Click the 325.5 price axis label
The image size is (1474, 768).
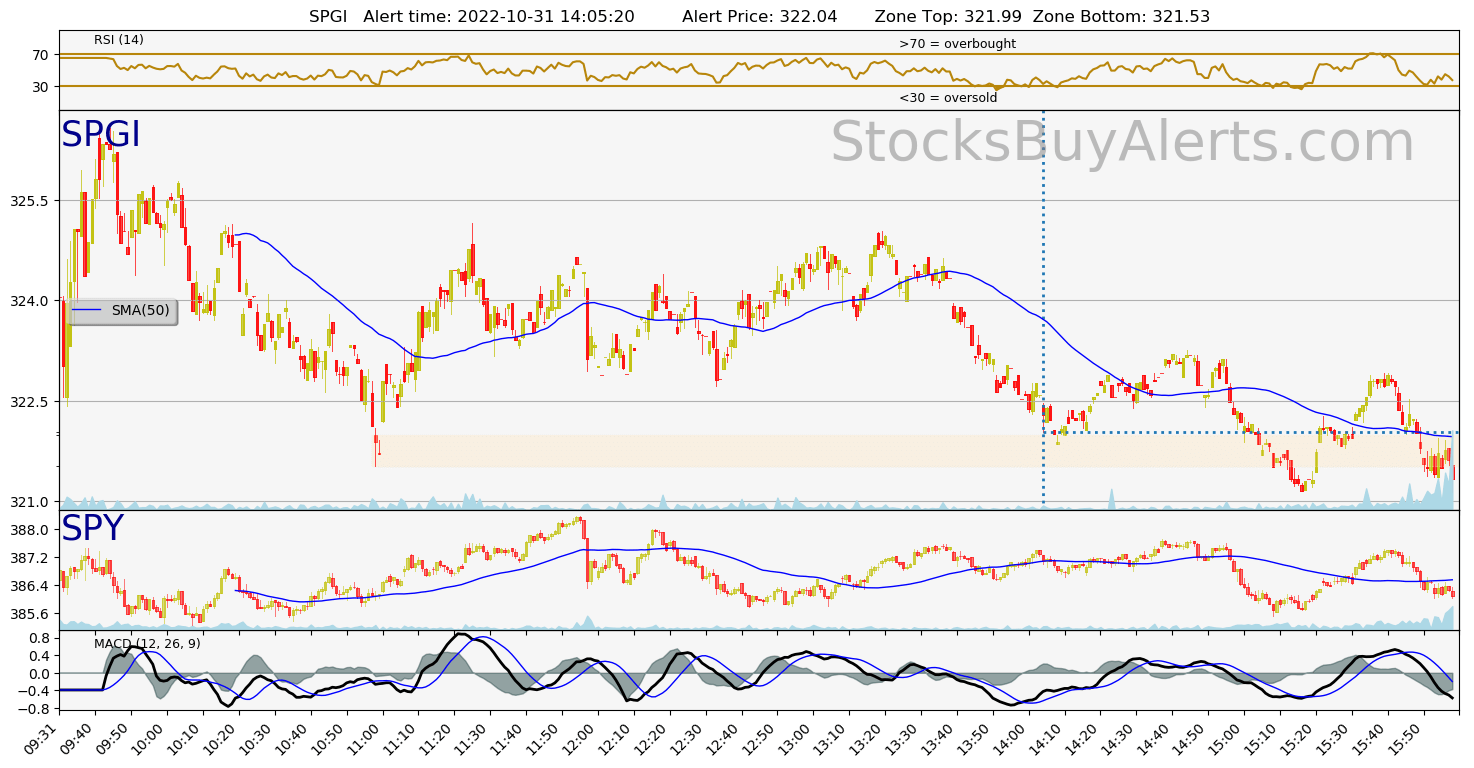coord(30,201)
